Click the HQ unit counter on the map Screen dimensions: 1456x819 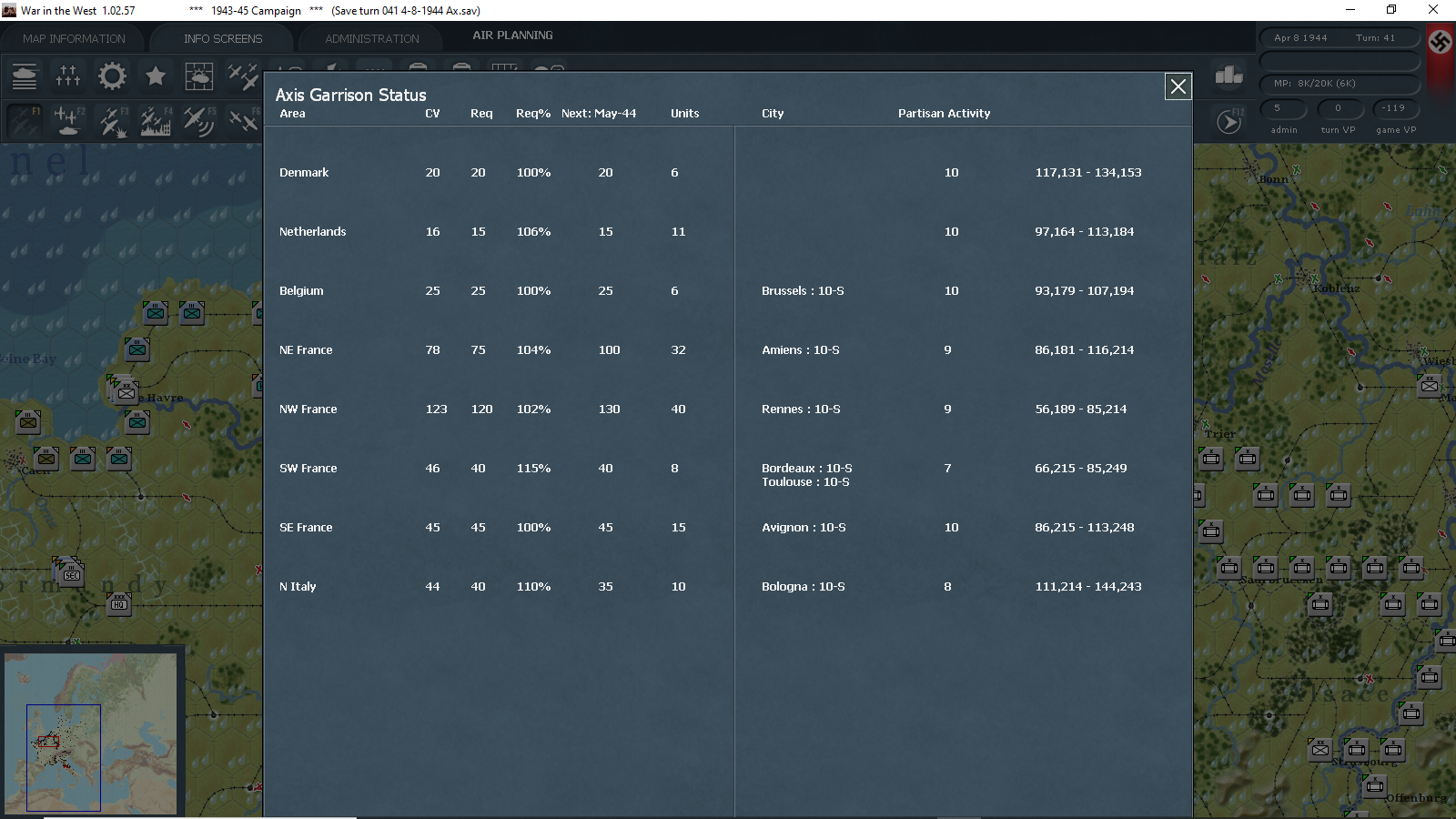(119, 603)
